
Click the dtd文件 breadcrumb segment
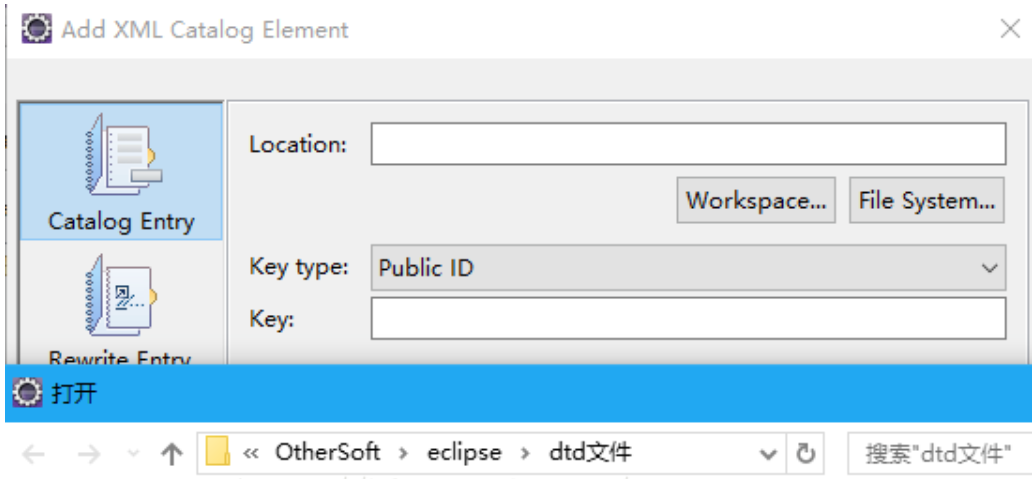pos(590,453)
